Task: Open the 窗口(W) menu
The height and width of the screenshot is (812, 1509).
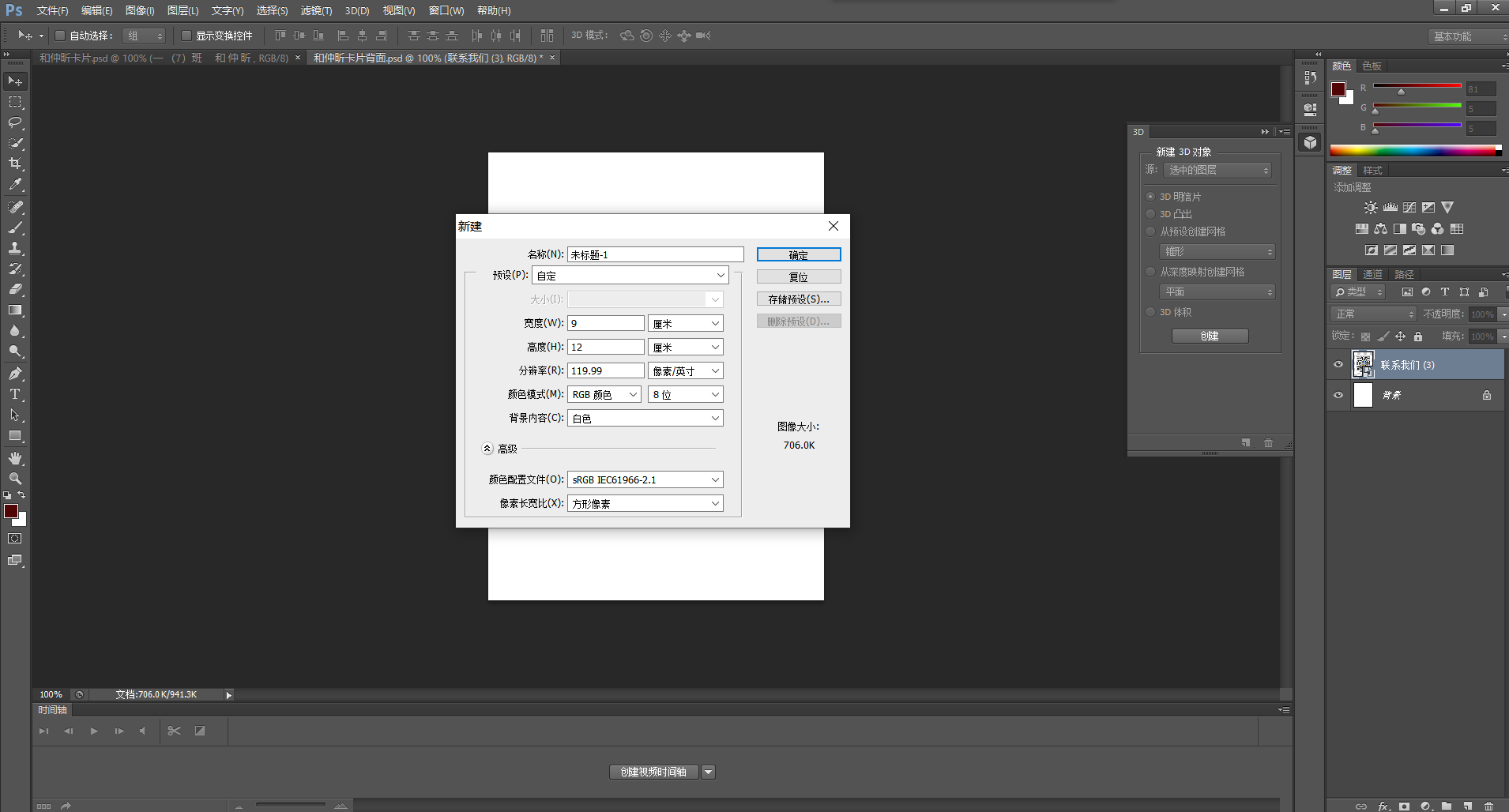Action: pyautogui.click(x=446, y=10)
